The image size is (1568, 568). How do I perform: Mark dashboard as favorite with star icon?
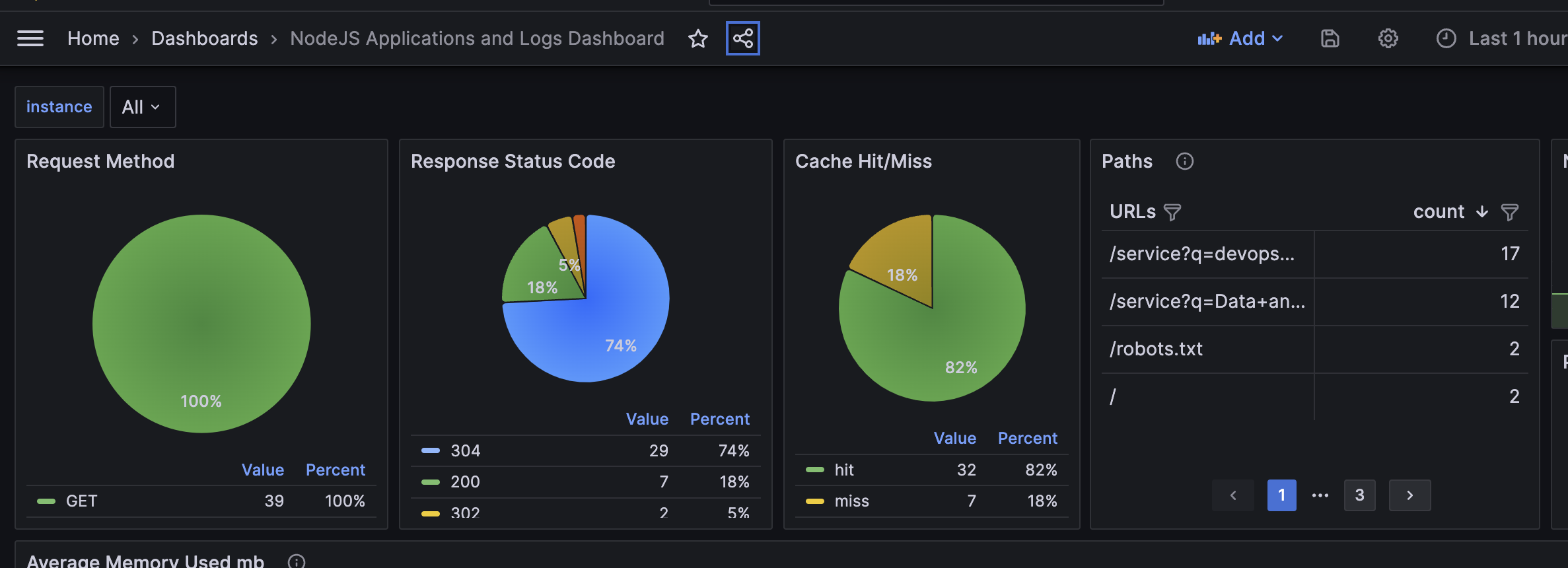click(698, 38)
